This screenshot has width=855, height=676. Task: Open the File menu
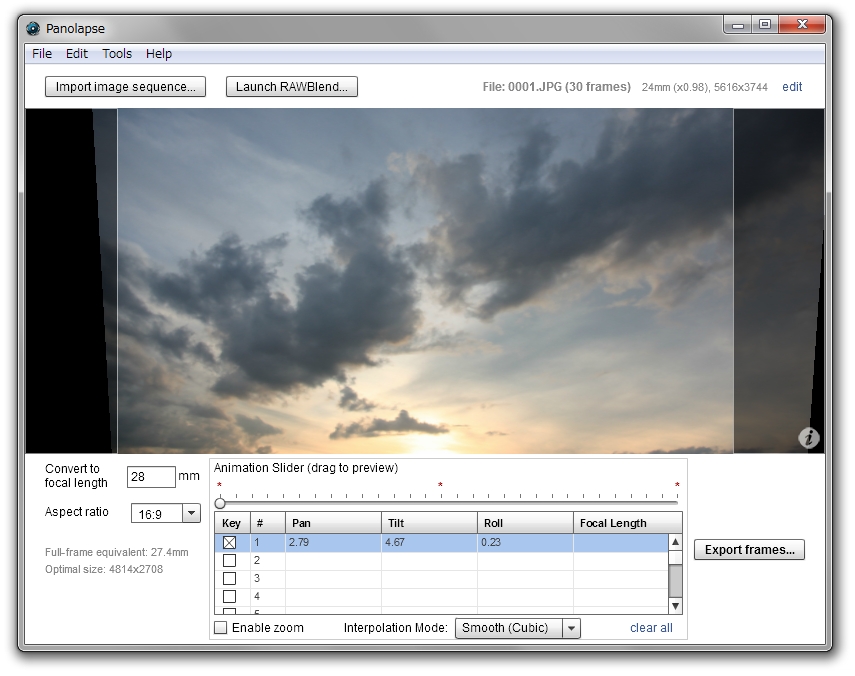click(41, 54)
